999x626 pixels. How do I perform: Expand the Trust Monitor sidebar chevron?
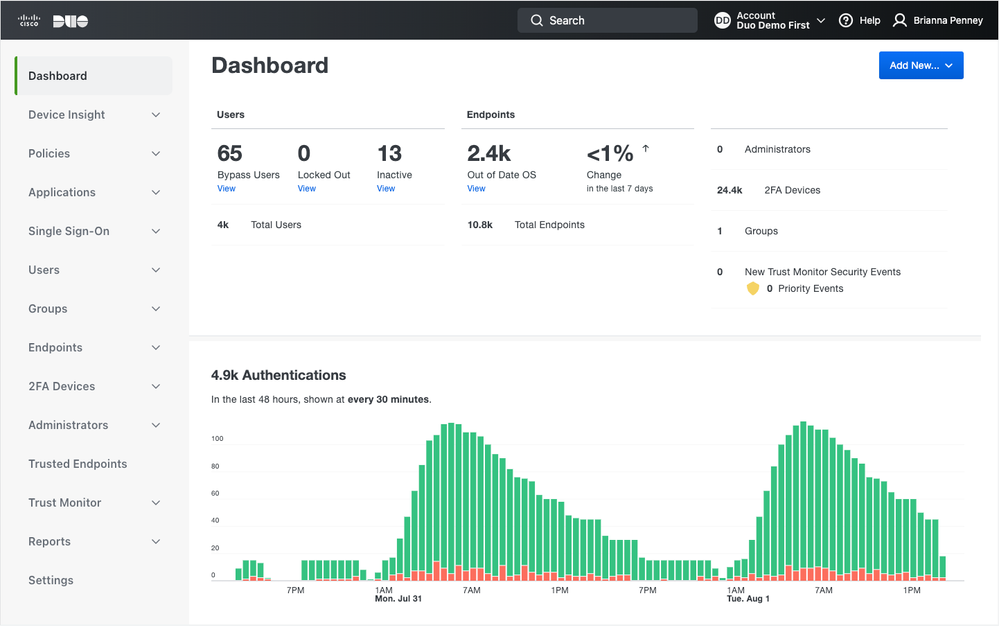click(x=156, y=503)
